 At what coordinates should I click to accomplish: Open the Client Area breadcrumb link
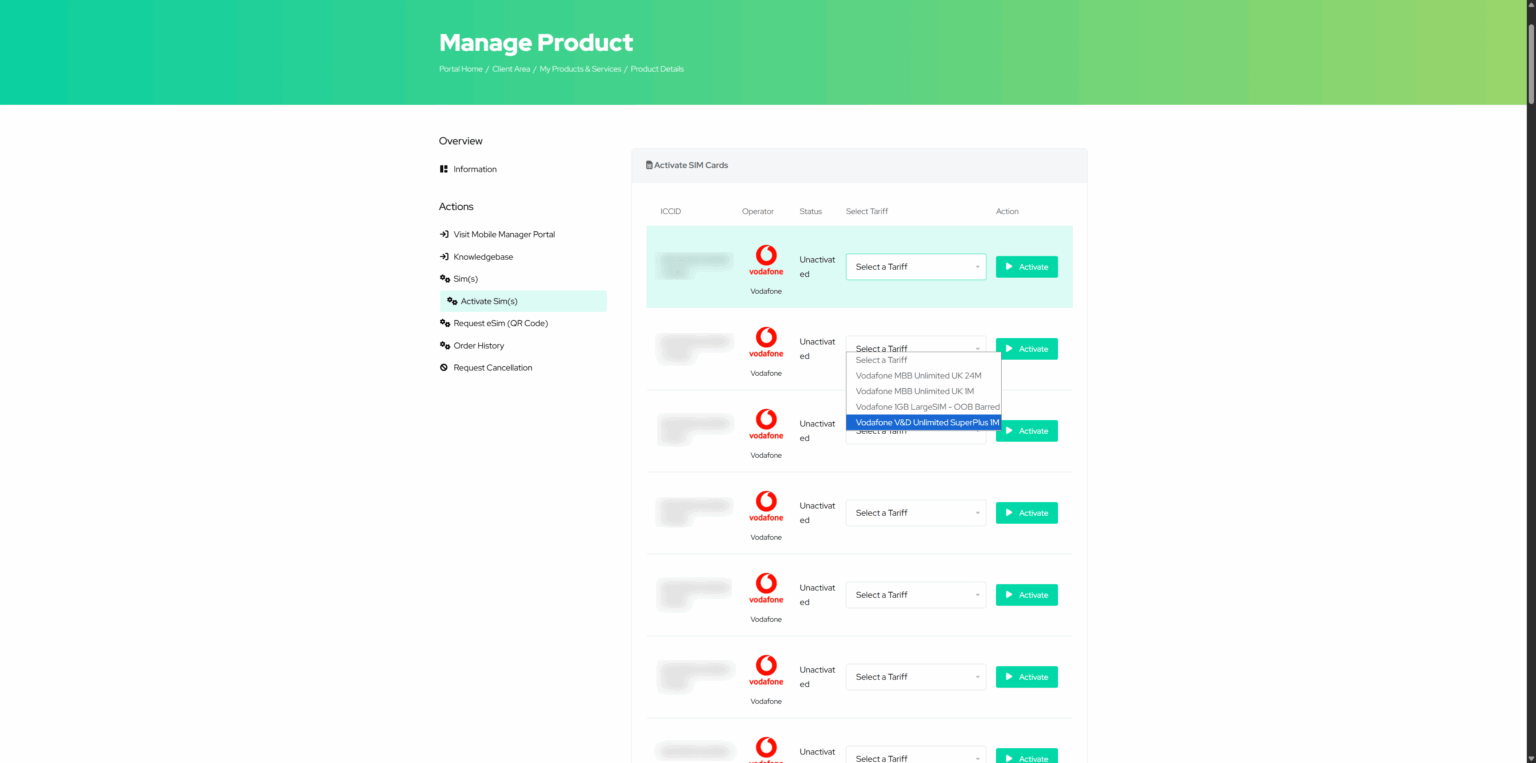[x=511, y=68]
